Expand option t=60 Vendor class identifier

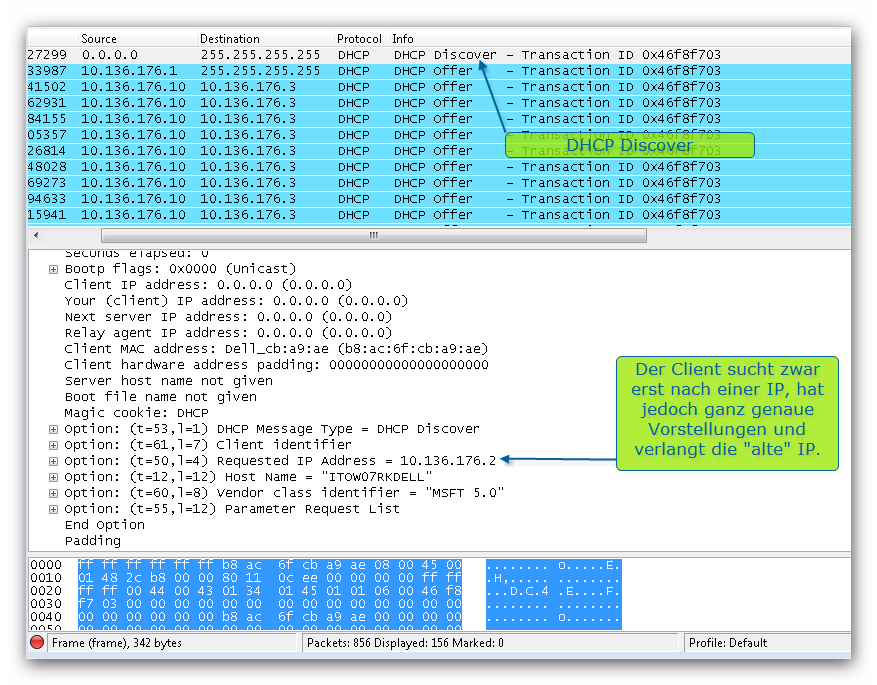coord(53,493)
